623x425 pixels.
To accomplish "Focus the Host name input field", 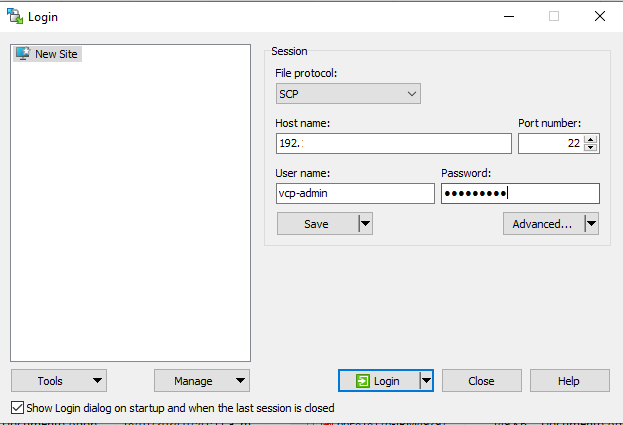I will click(x=394, y=143).
